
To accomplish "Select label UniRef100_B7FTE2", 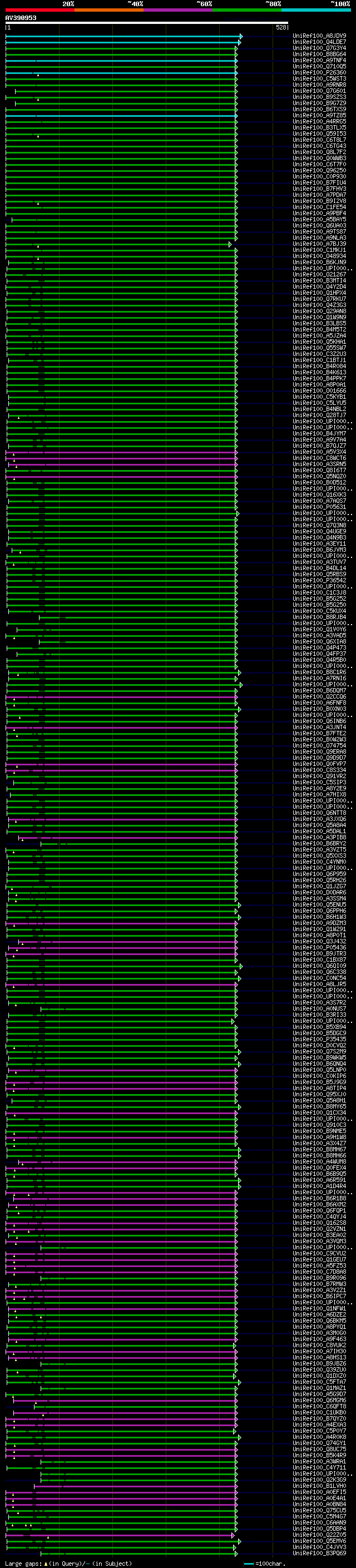I will [x=319, y=734].
